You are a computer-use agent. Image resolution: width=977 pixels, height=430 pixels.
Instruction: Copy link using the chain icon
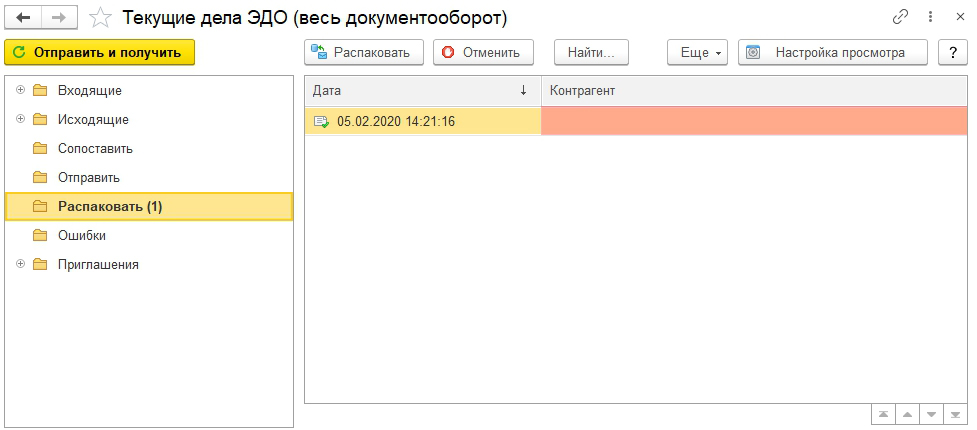[900, 17]
